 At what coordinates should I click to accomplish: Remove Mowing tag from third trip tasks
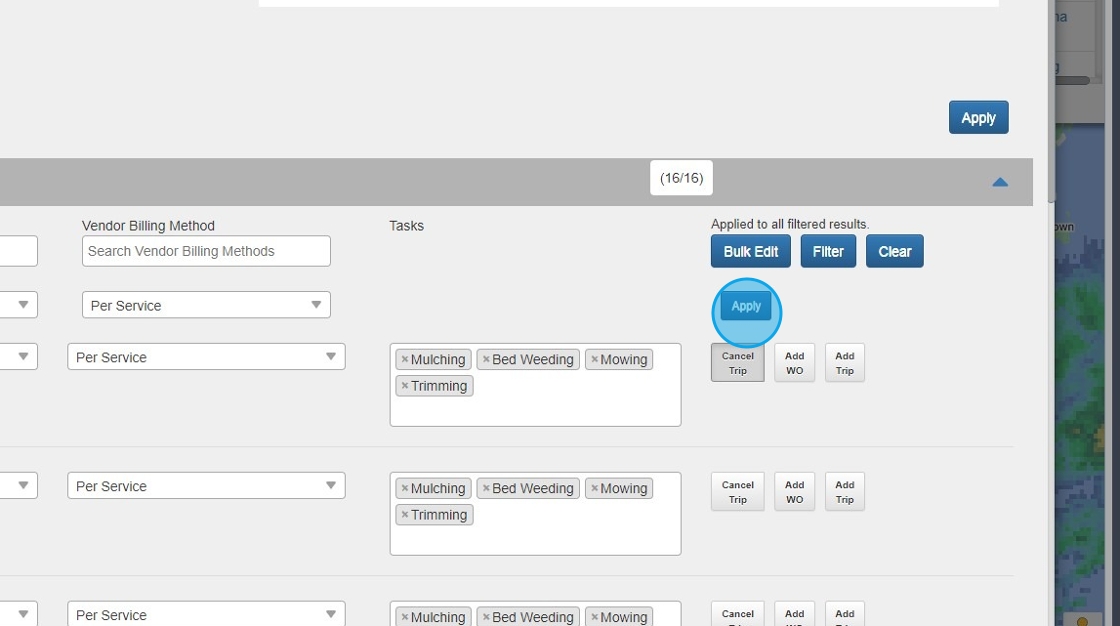pyautogui.click(x=594, y=616)
